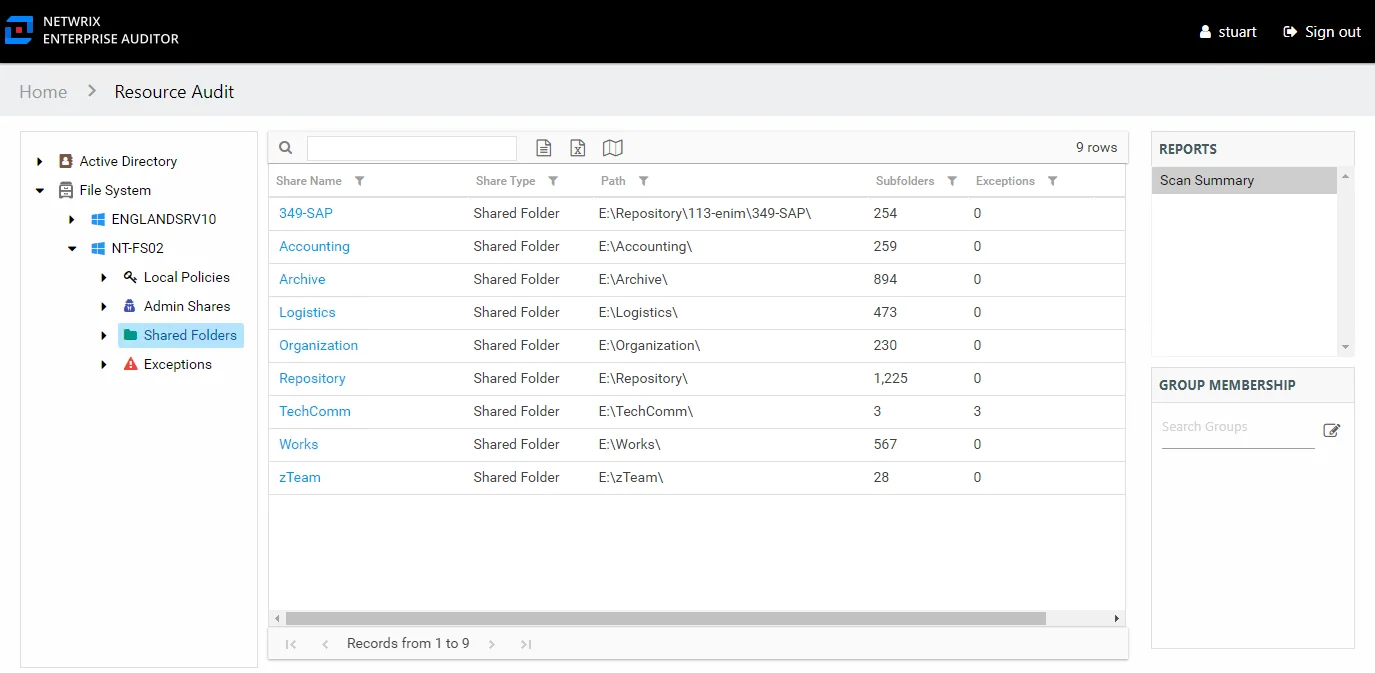Click the Local Policies key icon
Image resolution: width=1375 pixels, height=673 pixels.
click(x=130, y=277)
